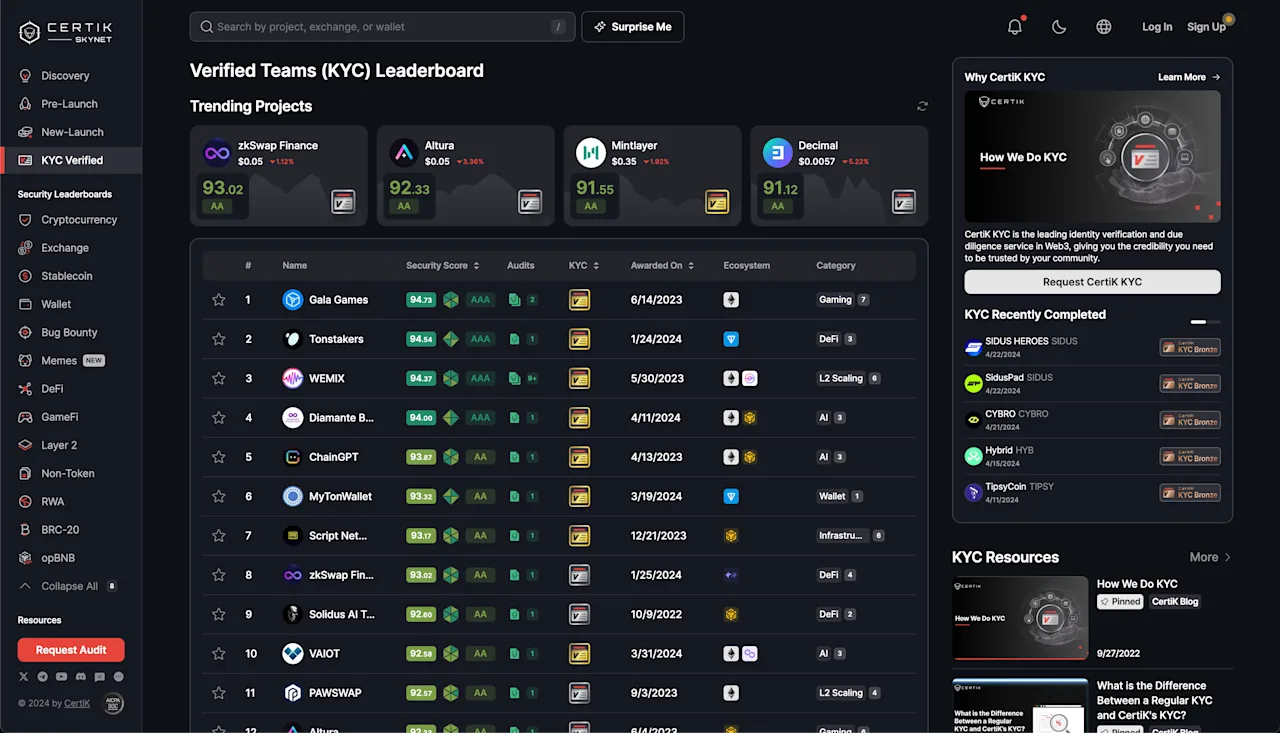
Task: Favorite Gala Games with the star
Action: tap(218, 300)
